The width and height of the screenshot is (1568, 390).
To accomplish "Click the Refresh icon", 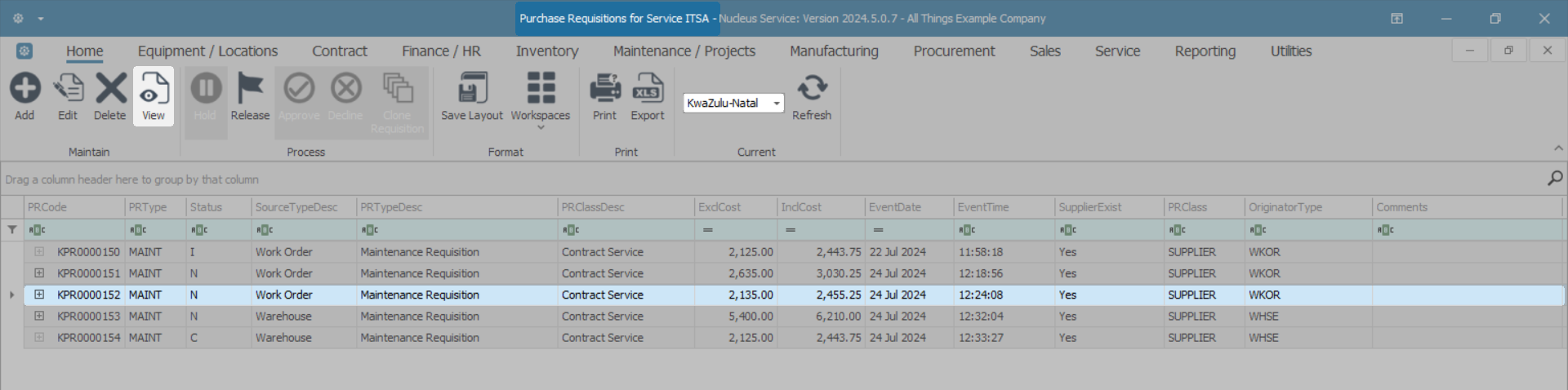I will [812, 88].
